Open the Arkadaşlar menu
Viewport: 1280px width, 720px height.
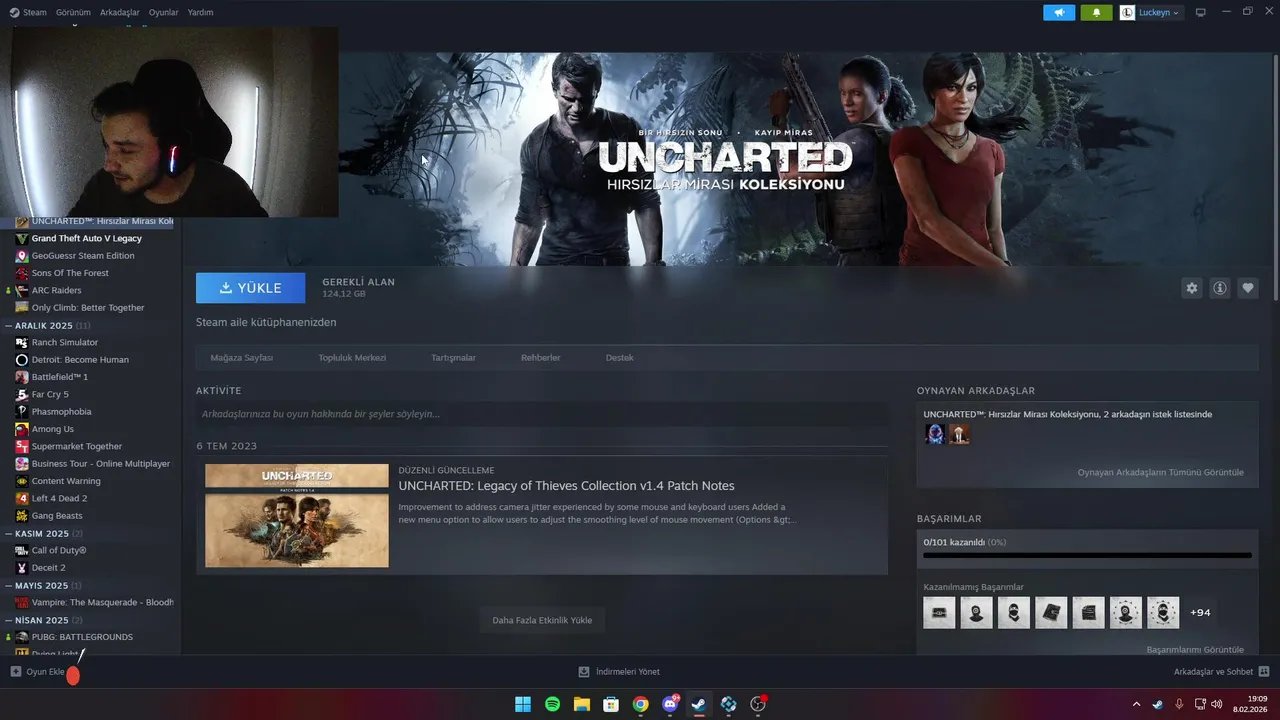[120, 12]
